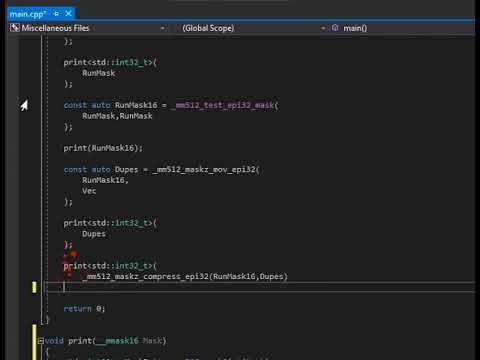Click the Miscellaneous Files project icon

click(14, 28)
